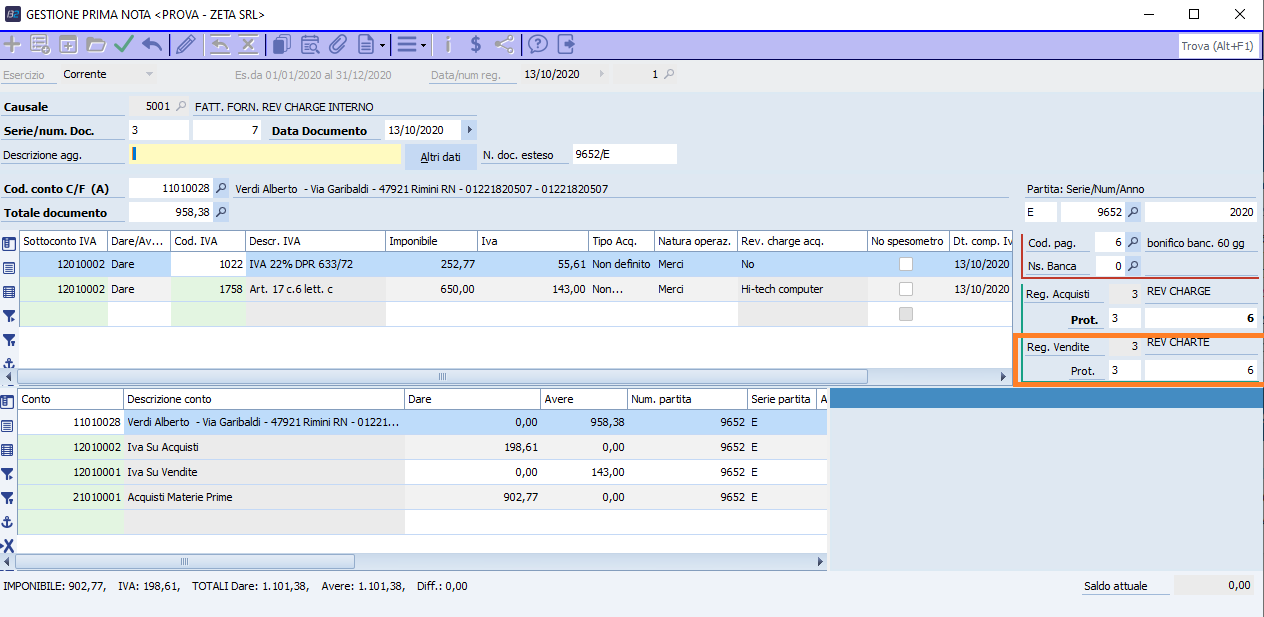Click the Altri dati button
Image resolution: width=1264 pixels, height=617 pixels.
pyautogui.click(x=440, y=157)
